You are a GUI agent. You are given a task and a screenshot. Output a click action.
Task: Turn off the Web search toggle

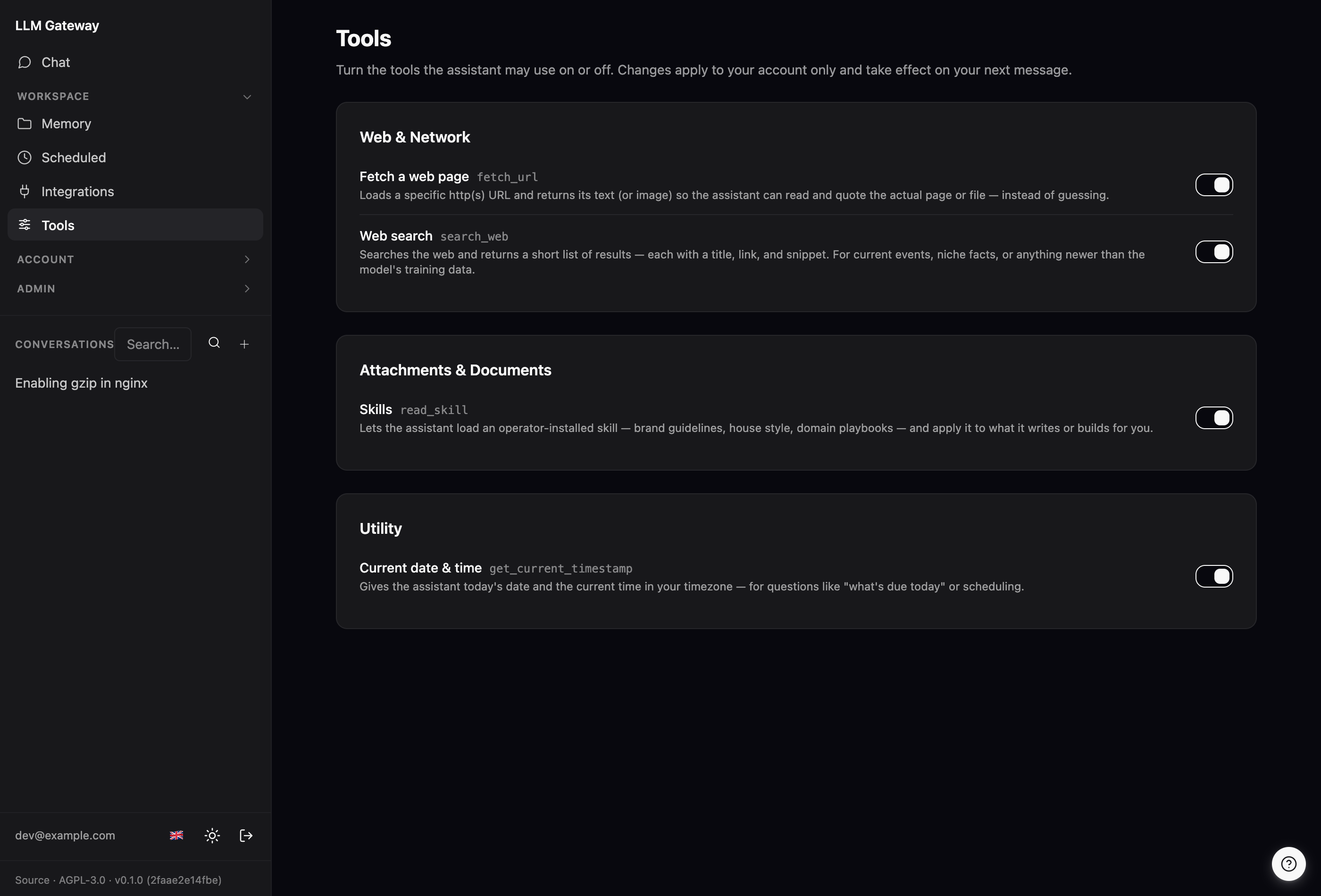click(1214, 252)
